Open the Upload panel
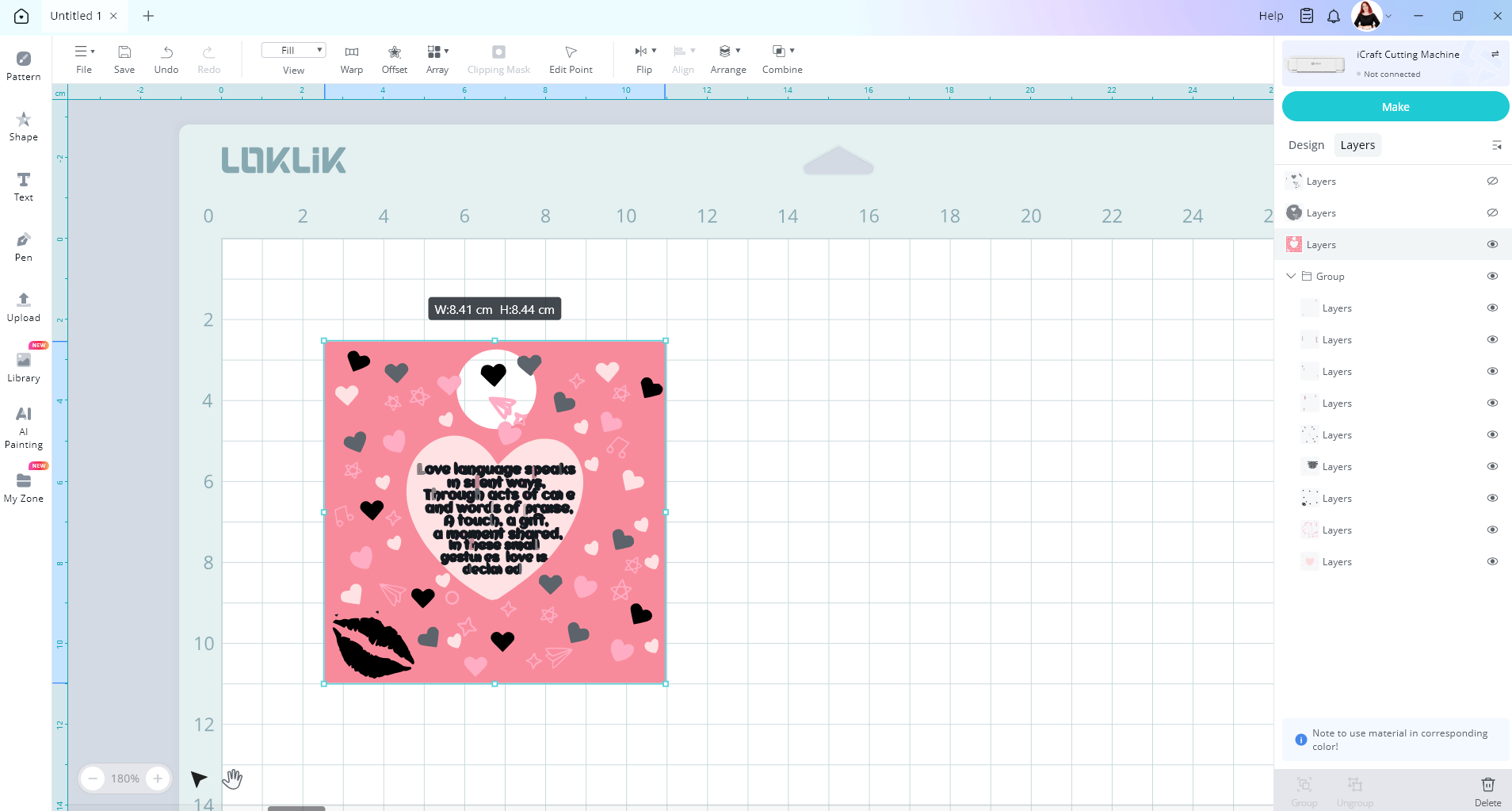Viewport: 1512px width, 811px height. point(23,307)
